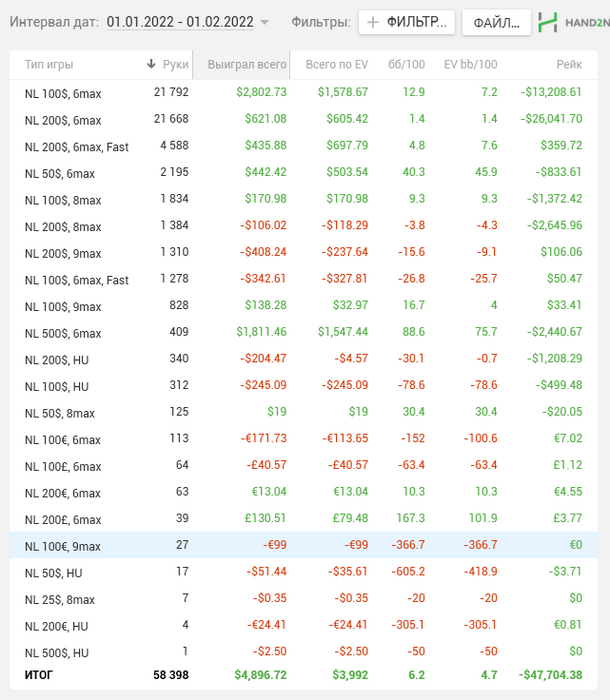
Task: Select the NL 200$, 6max, Fast row
Action: 303,146
